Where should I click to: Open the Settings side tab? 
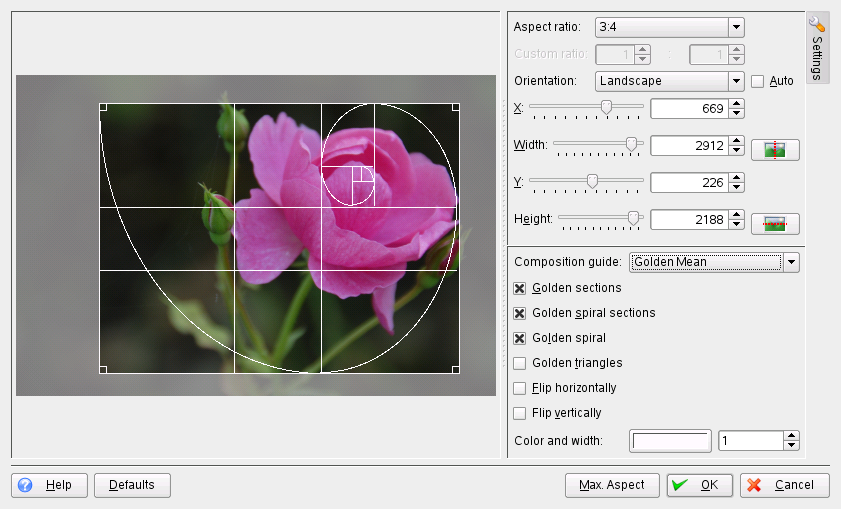817,48
